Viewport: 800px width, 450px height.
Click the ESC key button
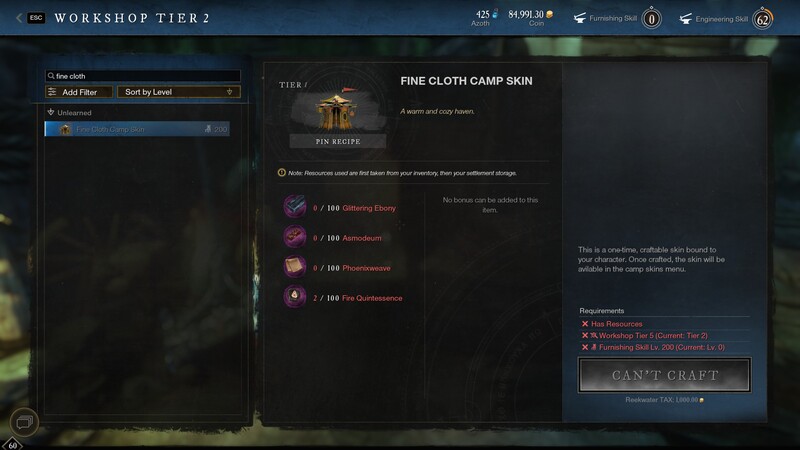[36, 18]
